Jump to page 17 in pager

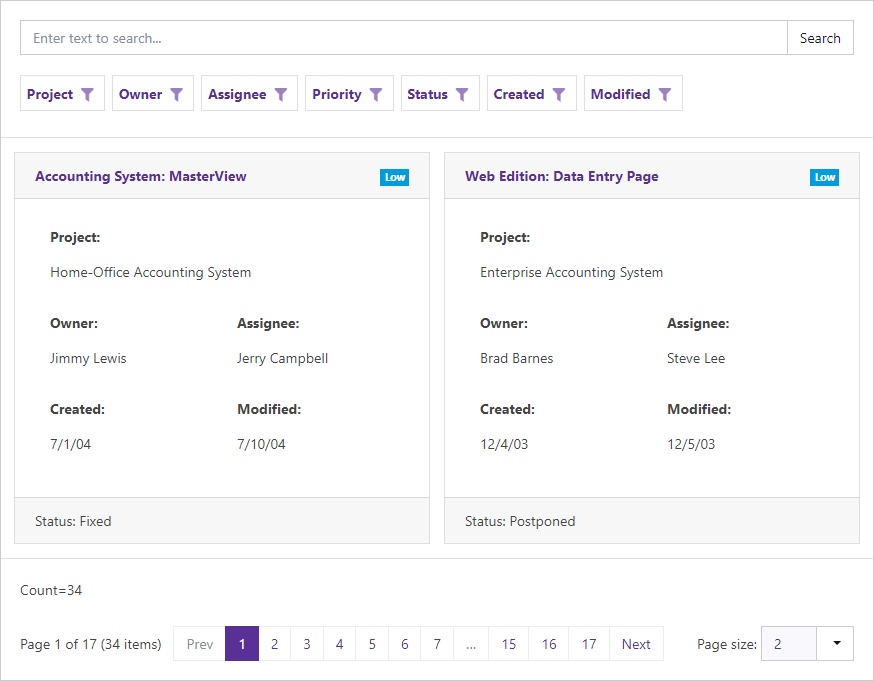click(589, 644)
